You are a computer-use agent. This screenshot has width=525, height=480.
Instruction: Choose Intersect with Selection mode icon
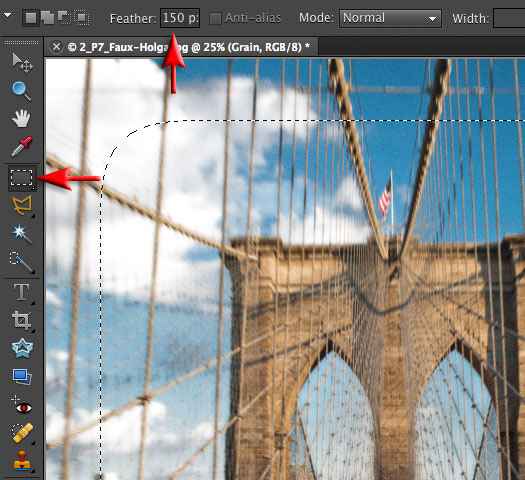pos(82,18)
